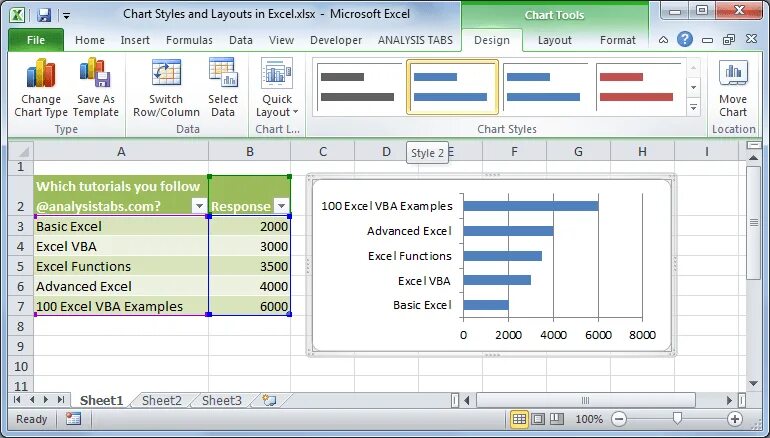Image resolution: width=770 pixels, height=438 pixels.
Task: Click the vertical scrollbar up arrow
Action: point(753,158)
